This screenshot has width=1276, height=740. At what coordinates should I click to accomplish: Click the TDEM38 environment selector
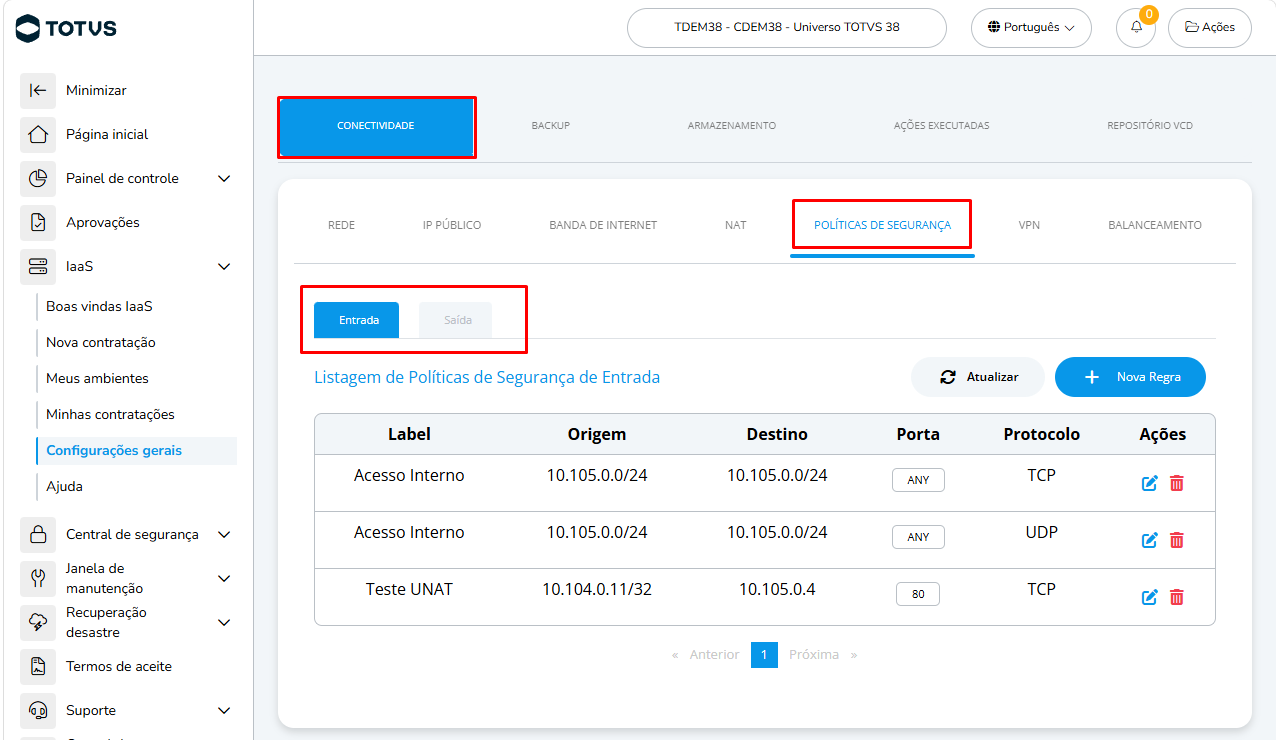tap(787, 27)
